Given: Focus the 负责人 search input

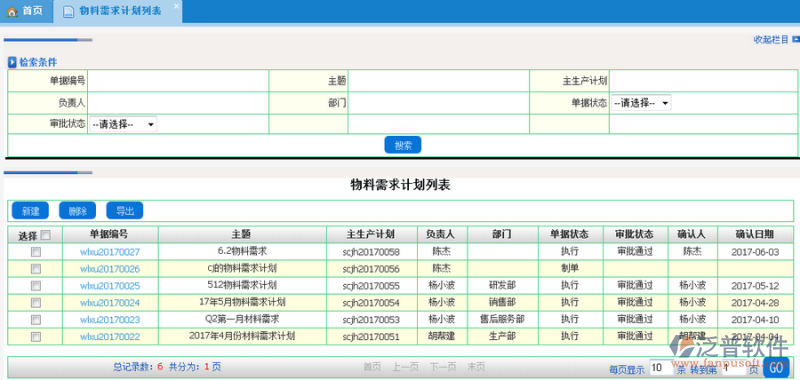Looking at the screenshot, I should (x=178, y=103).
